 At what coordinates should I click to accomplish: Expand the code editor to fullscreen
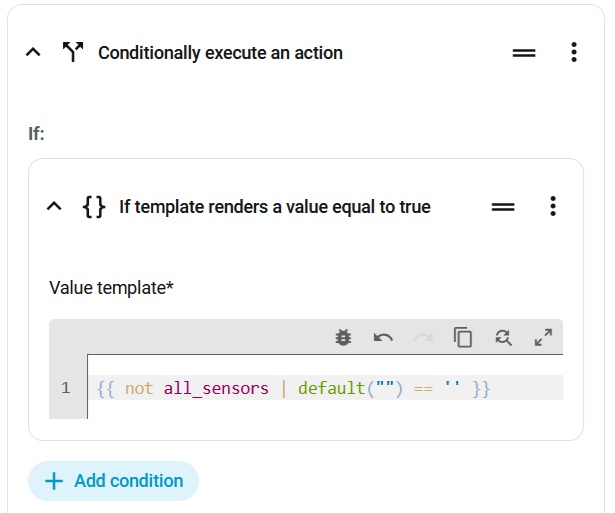(543, 337)
